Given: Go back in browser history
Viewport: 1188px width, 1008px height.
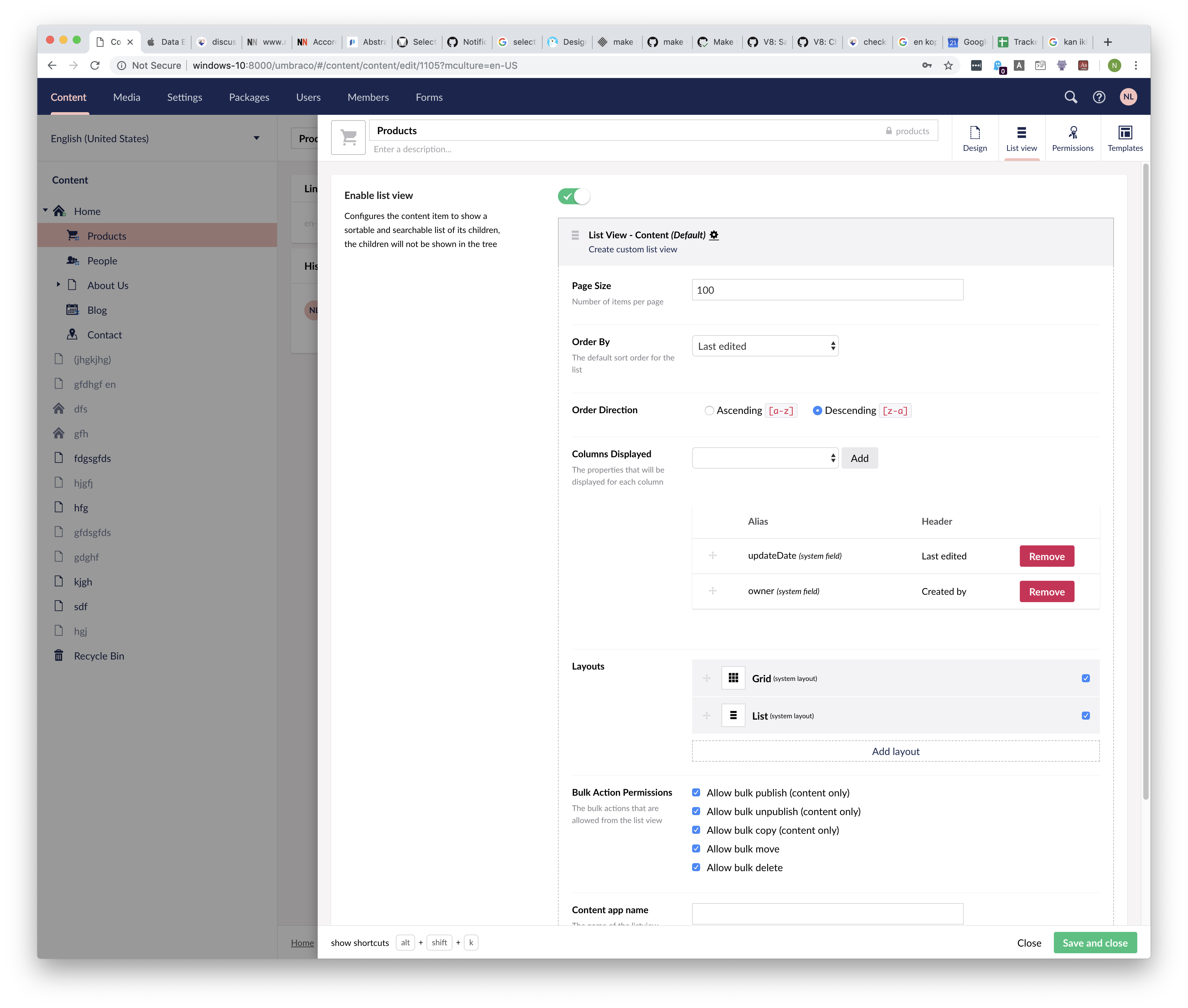Looking at the screenshot, I should [x=52, y=65].
